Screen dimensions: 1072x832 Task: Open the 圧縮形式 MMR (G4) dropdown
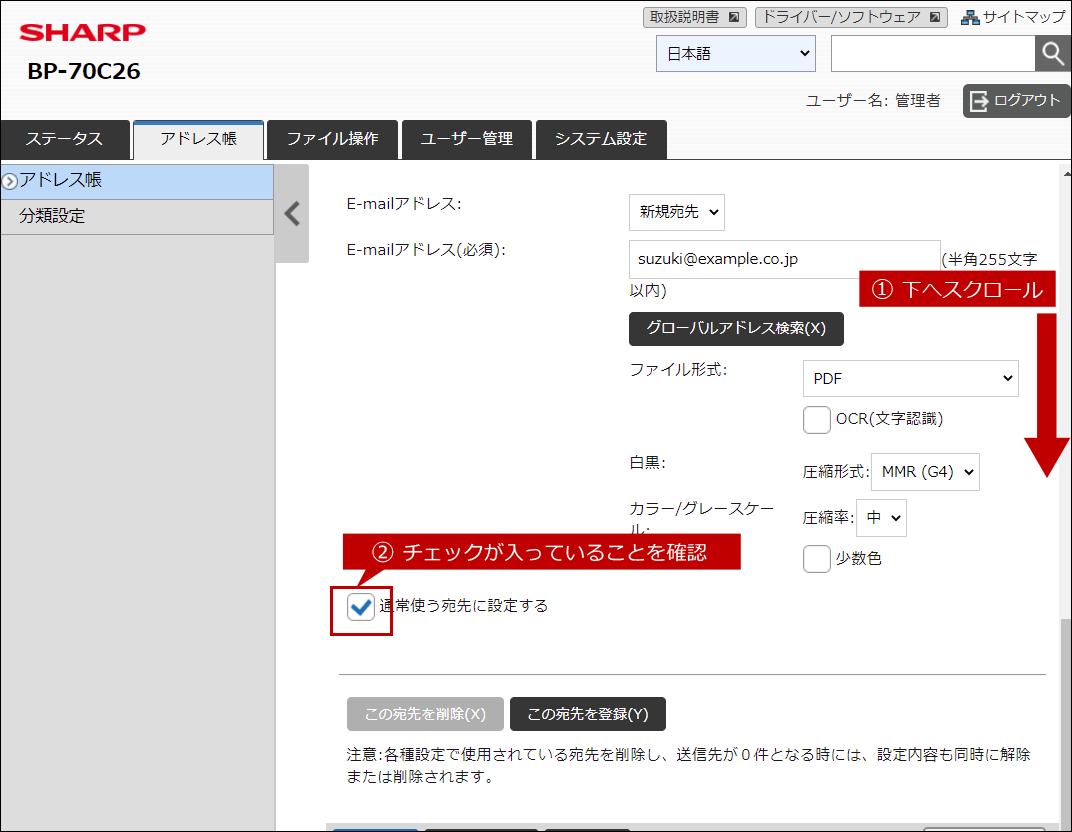coord(925,472)
